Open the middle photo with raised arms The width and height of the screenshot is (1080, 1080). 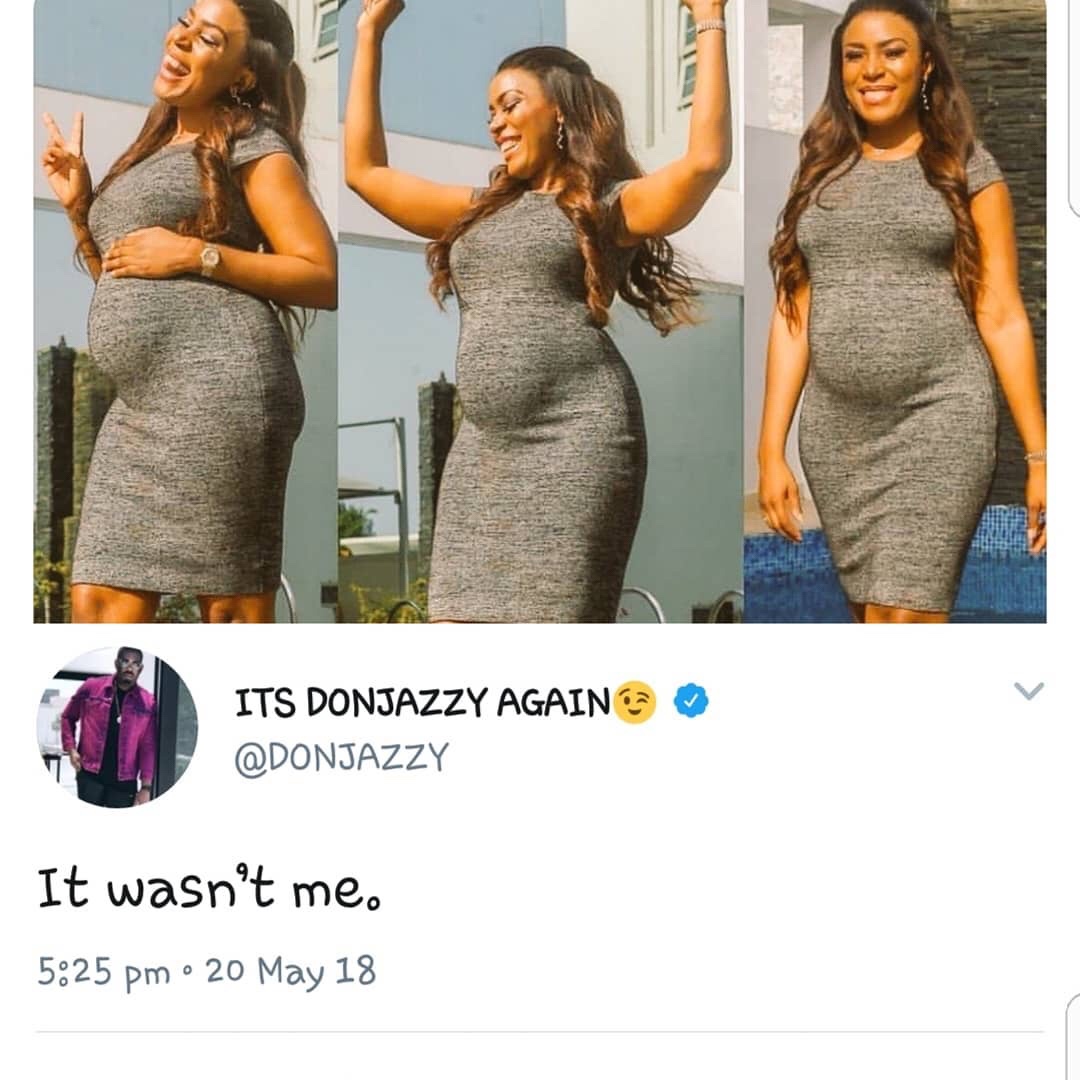(x=541, y=311)
